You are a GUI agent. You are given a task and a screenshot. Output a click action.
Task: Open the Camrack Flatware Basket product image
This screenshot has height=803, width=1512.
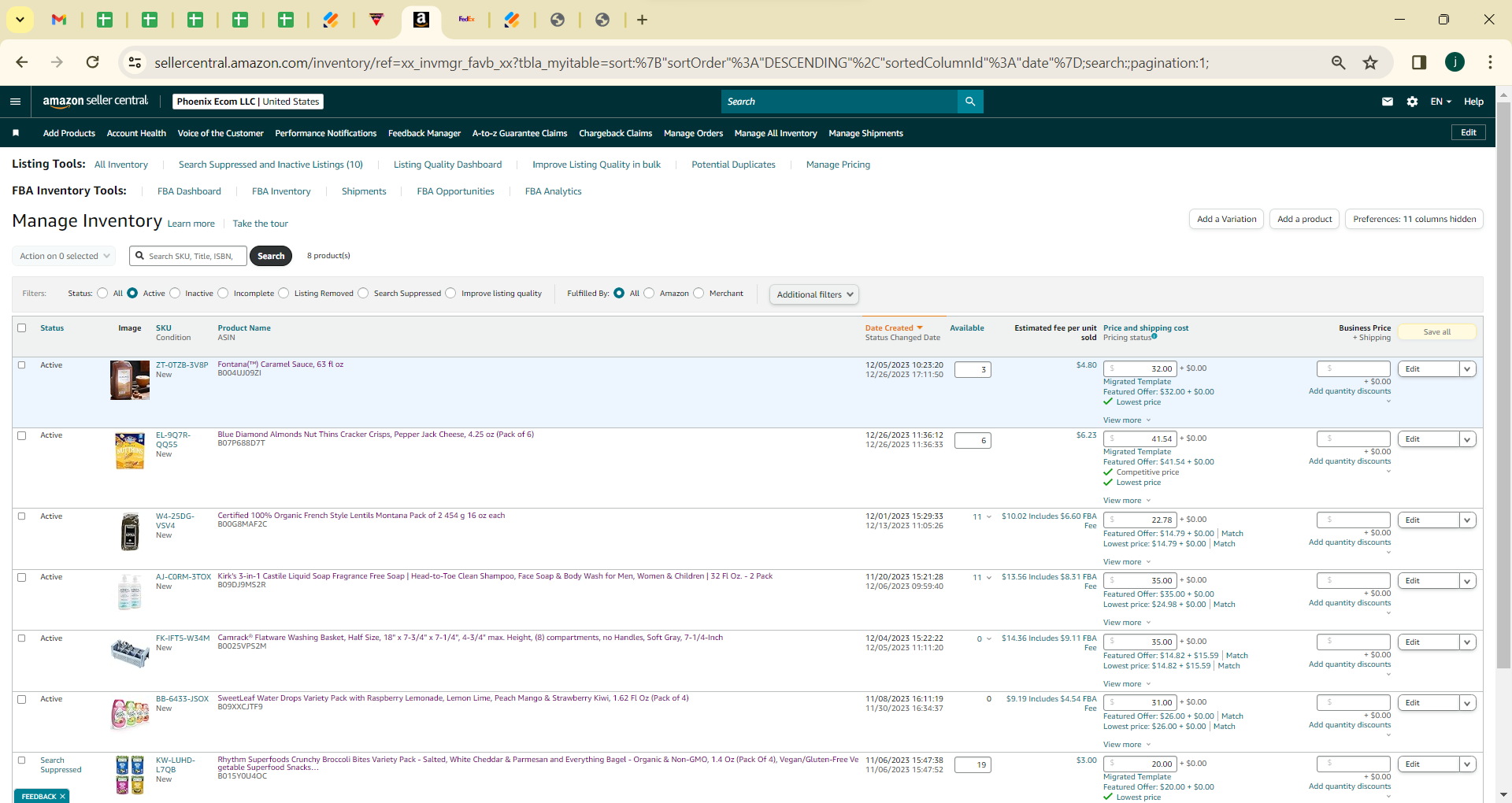pyautogui.click(x=130, y=653)
